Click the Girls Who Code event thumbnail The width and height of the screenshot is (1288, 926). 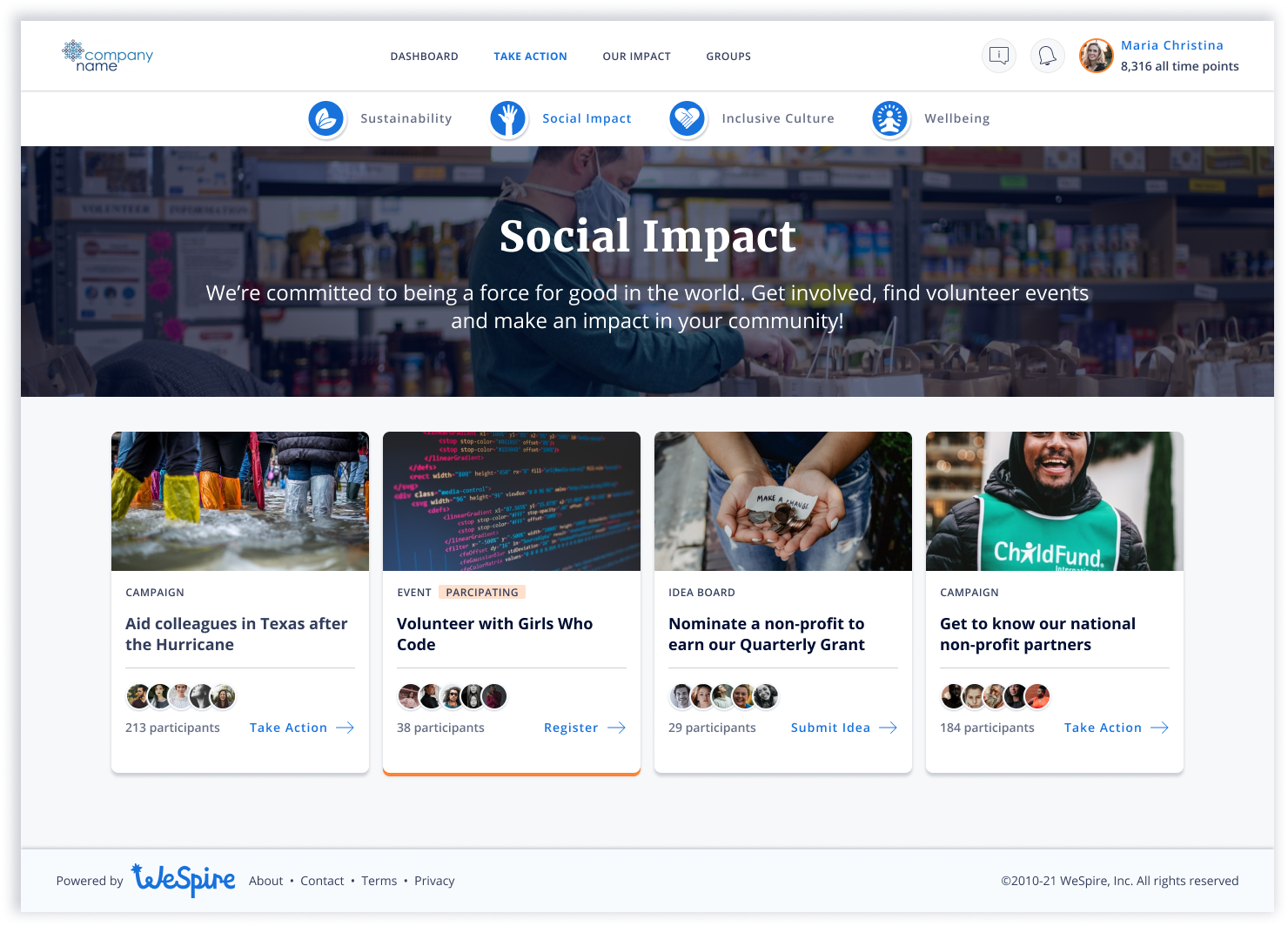point(511,500)
